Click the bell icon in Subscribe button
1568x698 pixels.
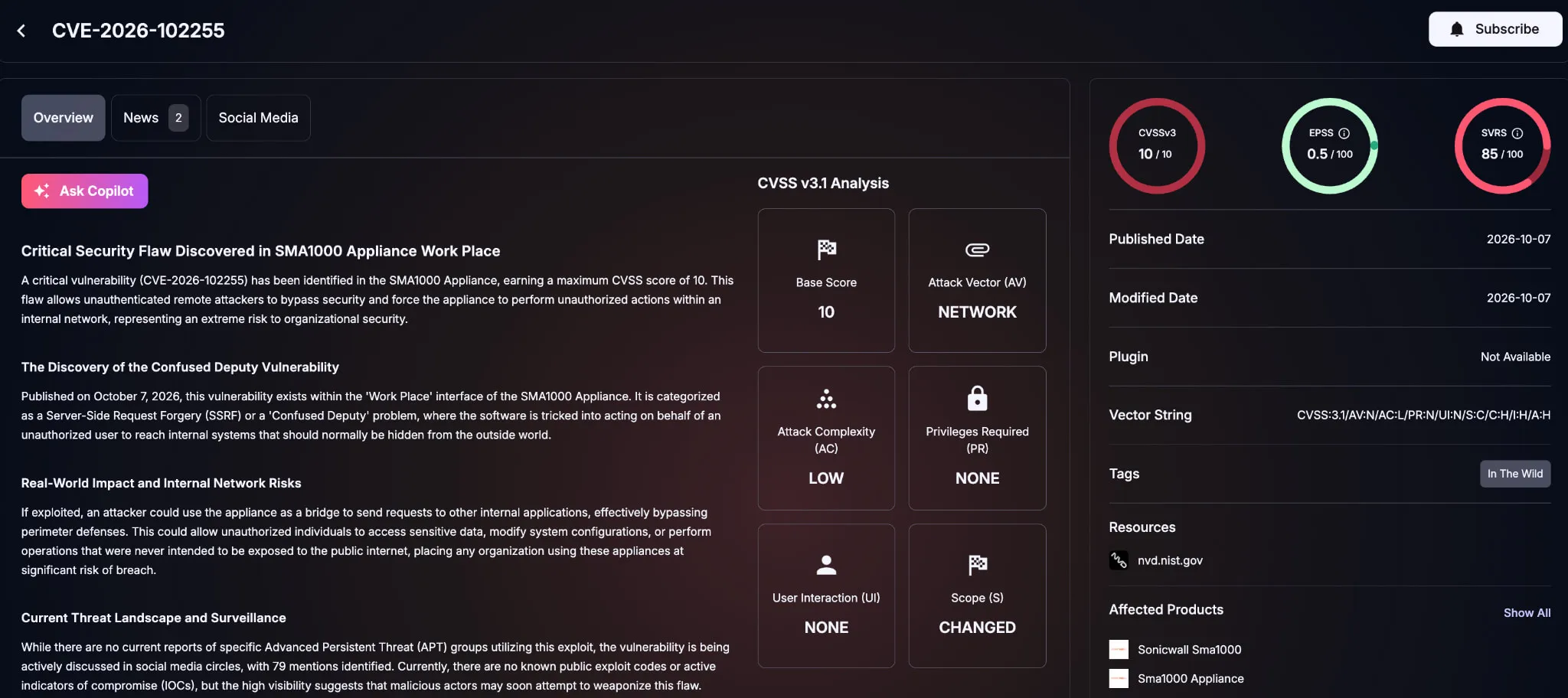[x=1457, y=29]
